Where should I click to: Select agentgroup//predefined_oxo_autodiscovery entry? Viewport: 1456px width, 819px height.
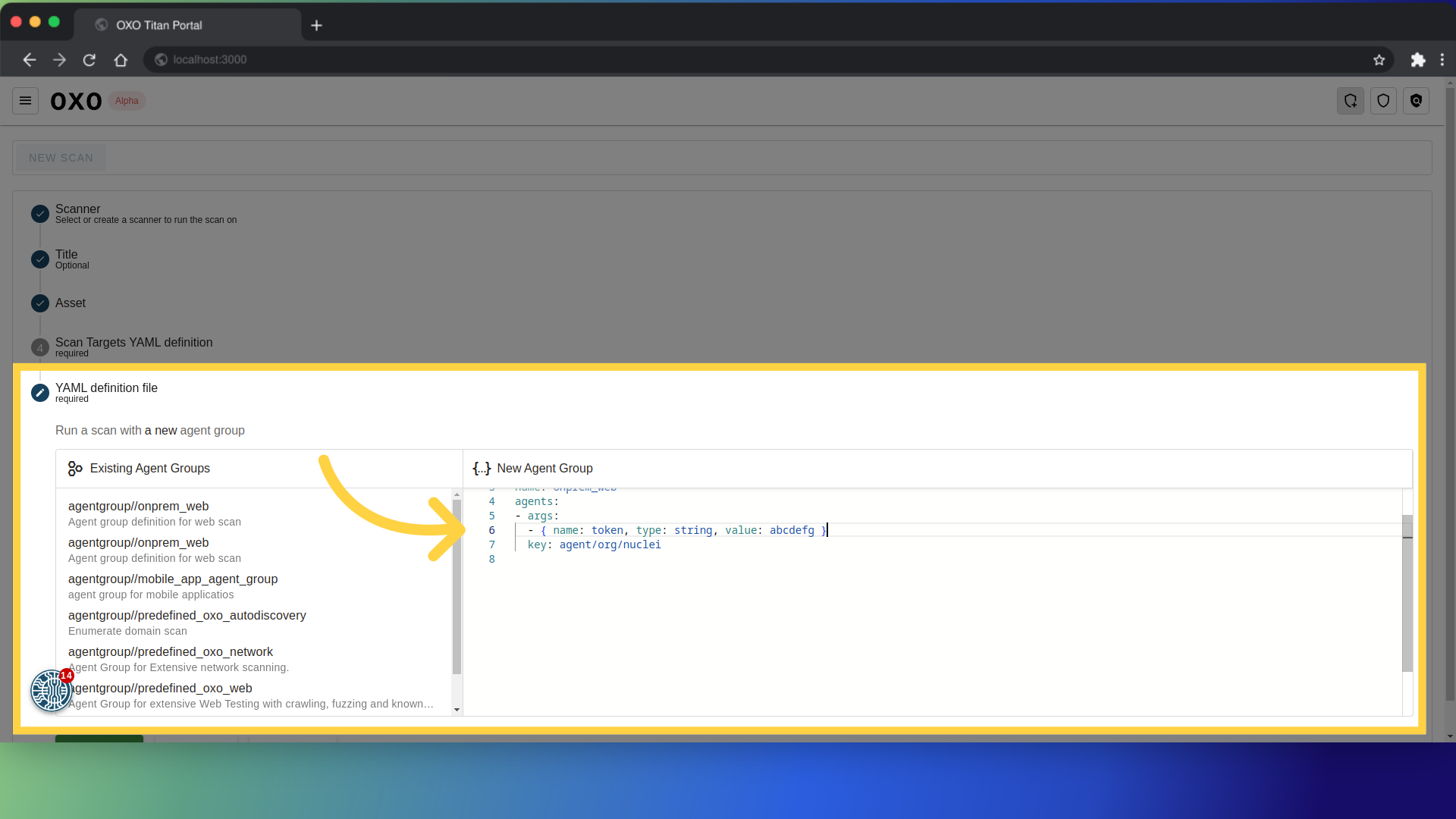coord(254,623)
